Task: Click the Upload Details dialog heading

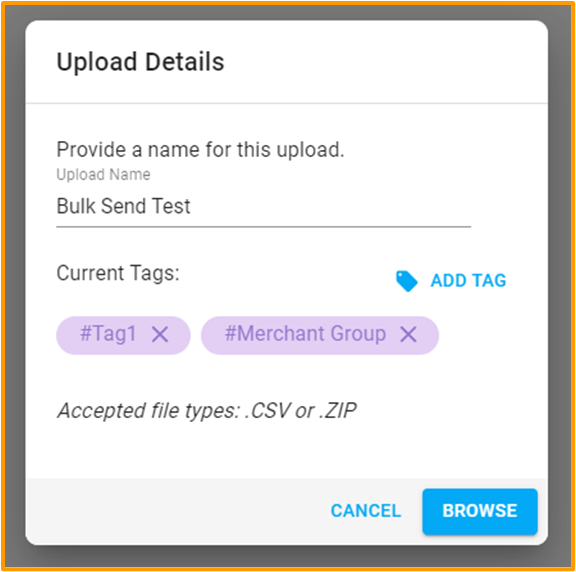Action: tap(140, 62)
